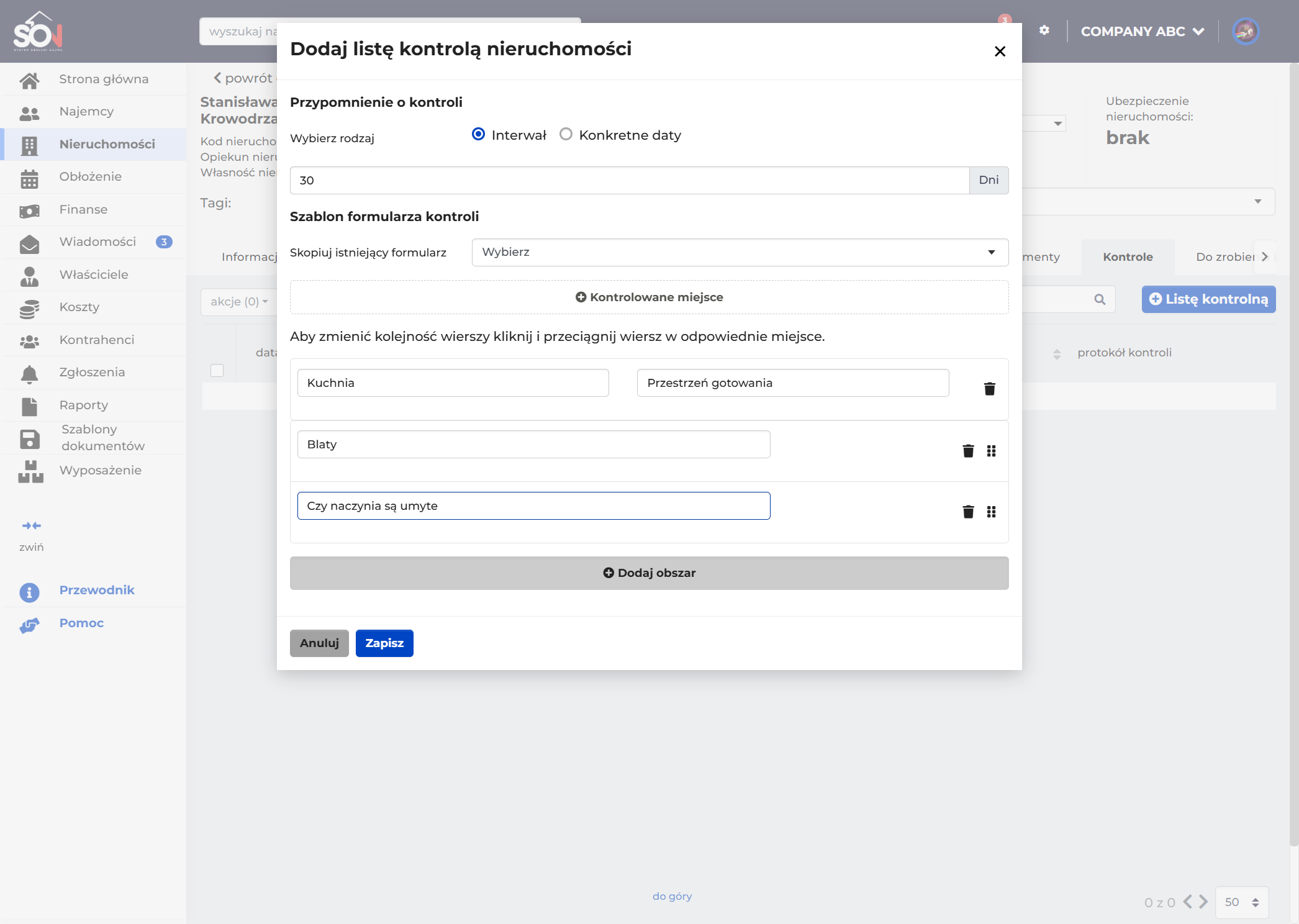Open the user avatar menu

[x=1246, y=31]
